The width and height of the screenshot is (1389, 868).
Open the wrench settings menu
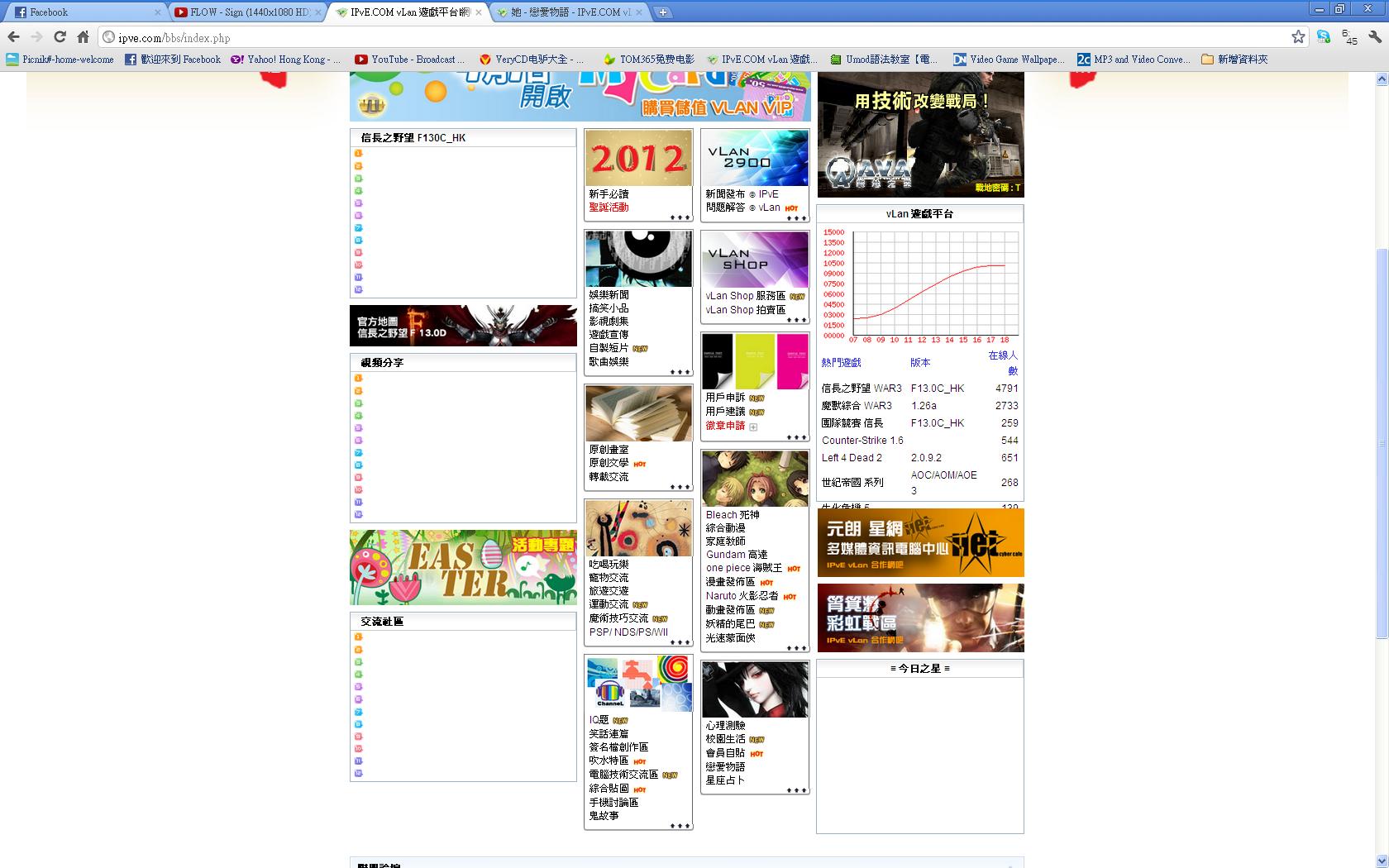click(x=1375, y=37)
